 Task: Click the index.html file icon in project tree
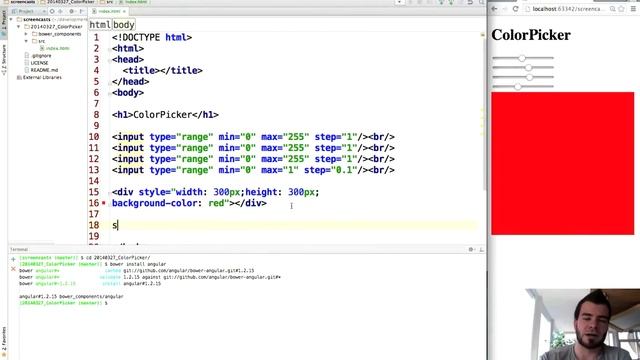tap(42, 48)
